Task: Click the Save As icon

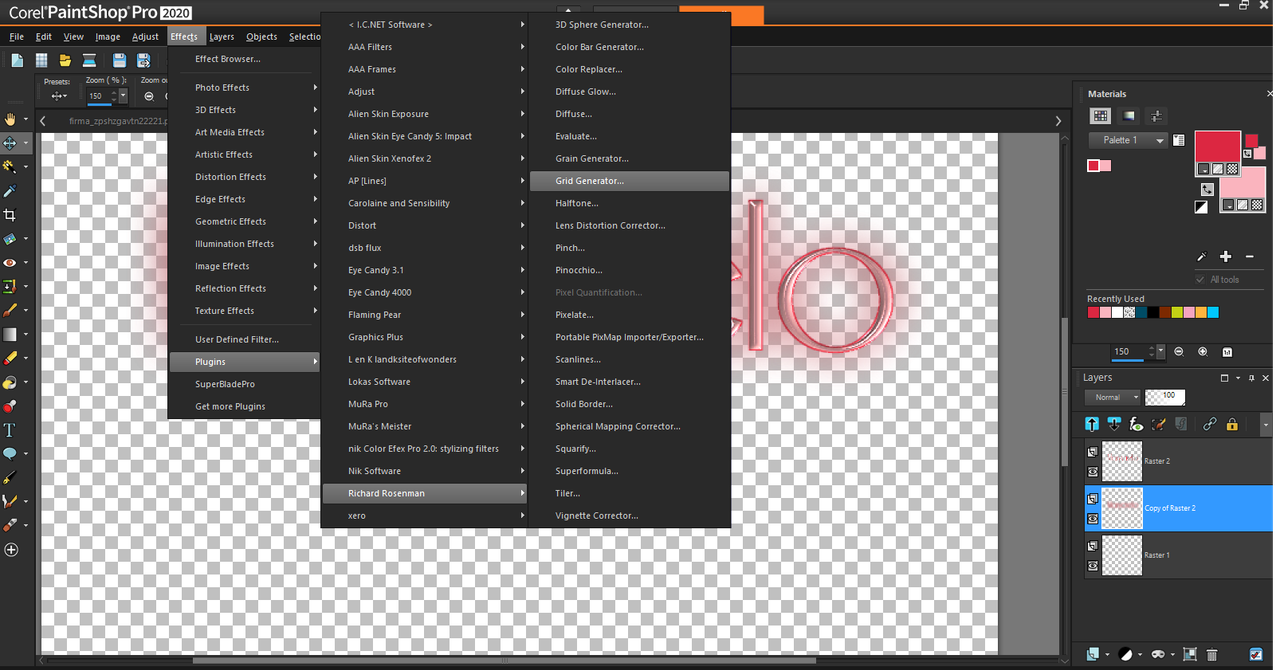Action: [143, 61]
